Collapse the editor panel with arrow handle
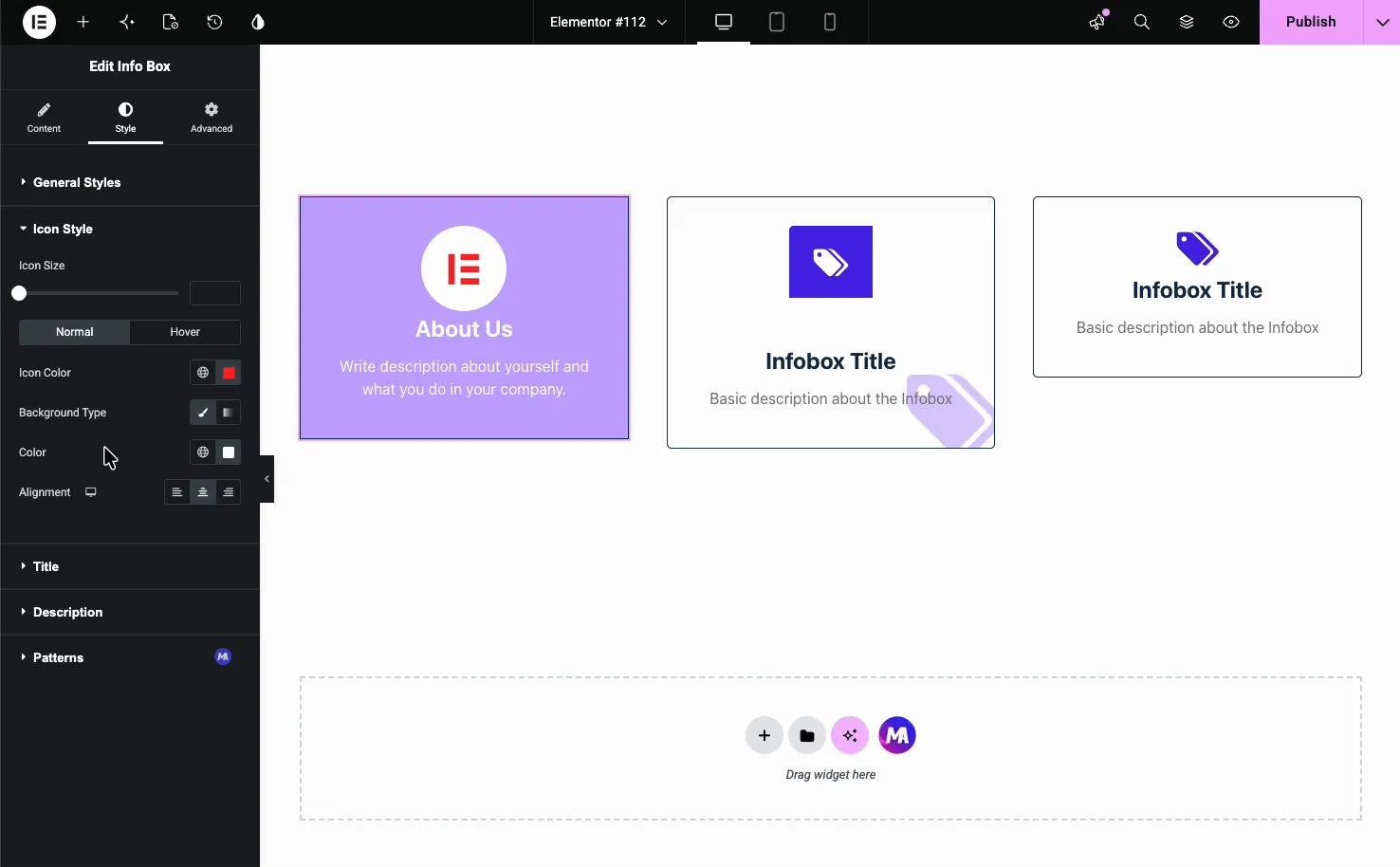Image resolution: width=1400 pixels, height=867 pixels. (x=267, y=479)
